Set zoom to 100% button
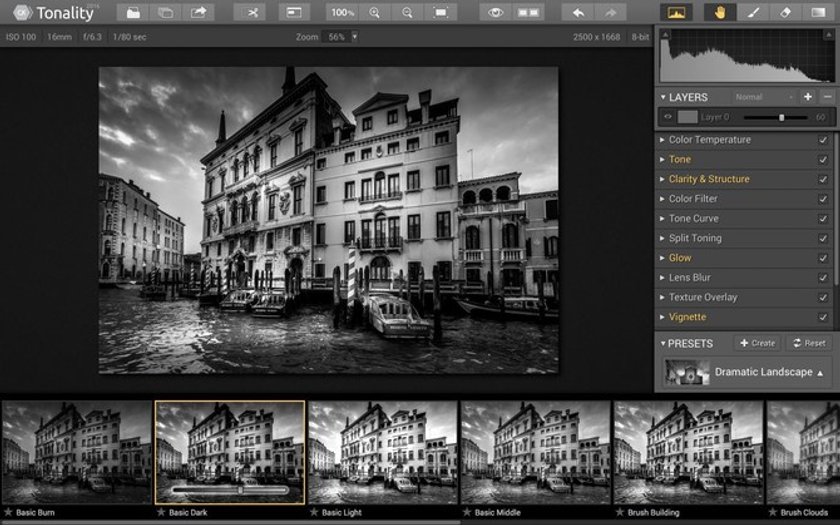The height and width of the screenshot is (525, 840). pos(342,12)
